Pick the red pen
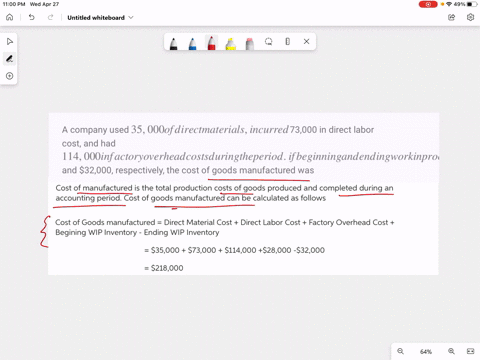 (211, 43)
